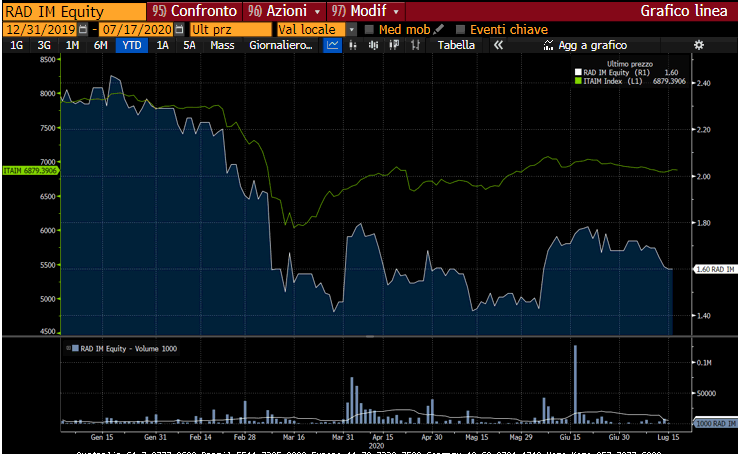Open the end date calendar picker

click(179, 30)
